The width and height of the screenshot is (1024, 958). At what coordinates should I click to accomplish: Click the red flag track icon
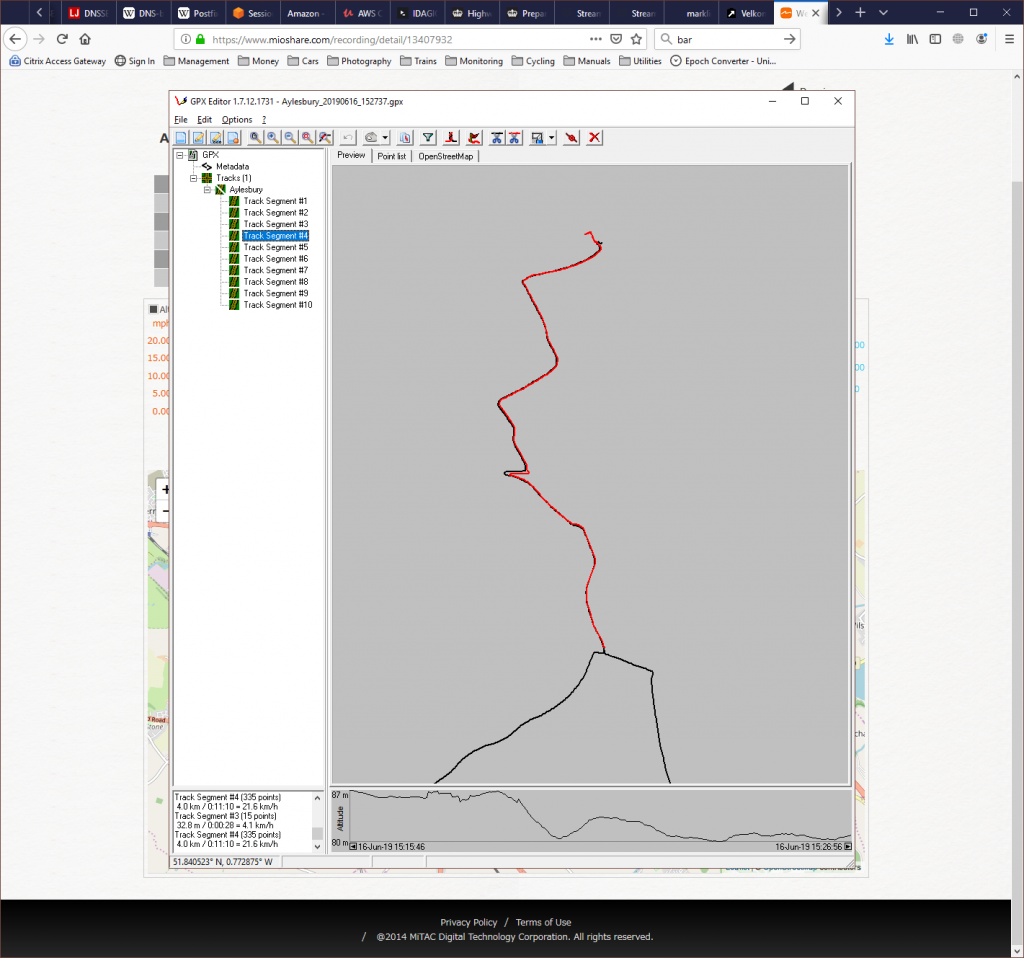pos(474,138)
